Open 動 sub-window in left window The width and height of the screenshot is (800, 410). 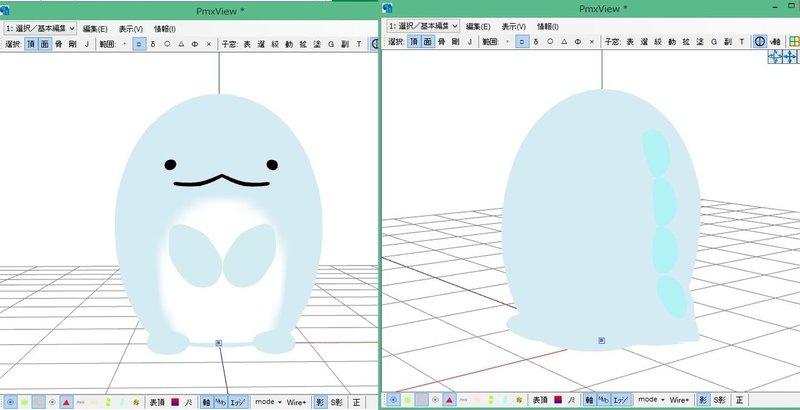(289, 44)
